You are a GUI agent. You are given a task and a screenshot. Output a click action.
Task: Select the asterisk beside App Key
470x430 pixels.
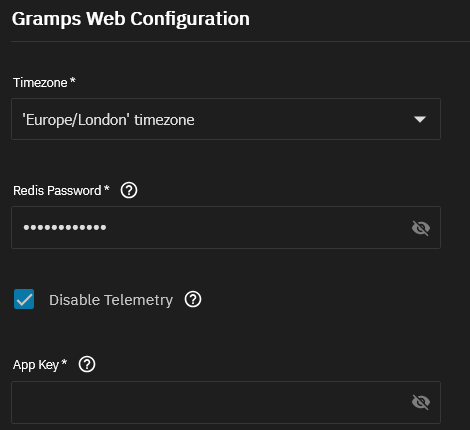tap(64, 362)
